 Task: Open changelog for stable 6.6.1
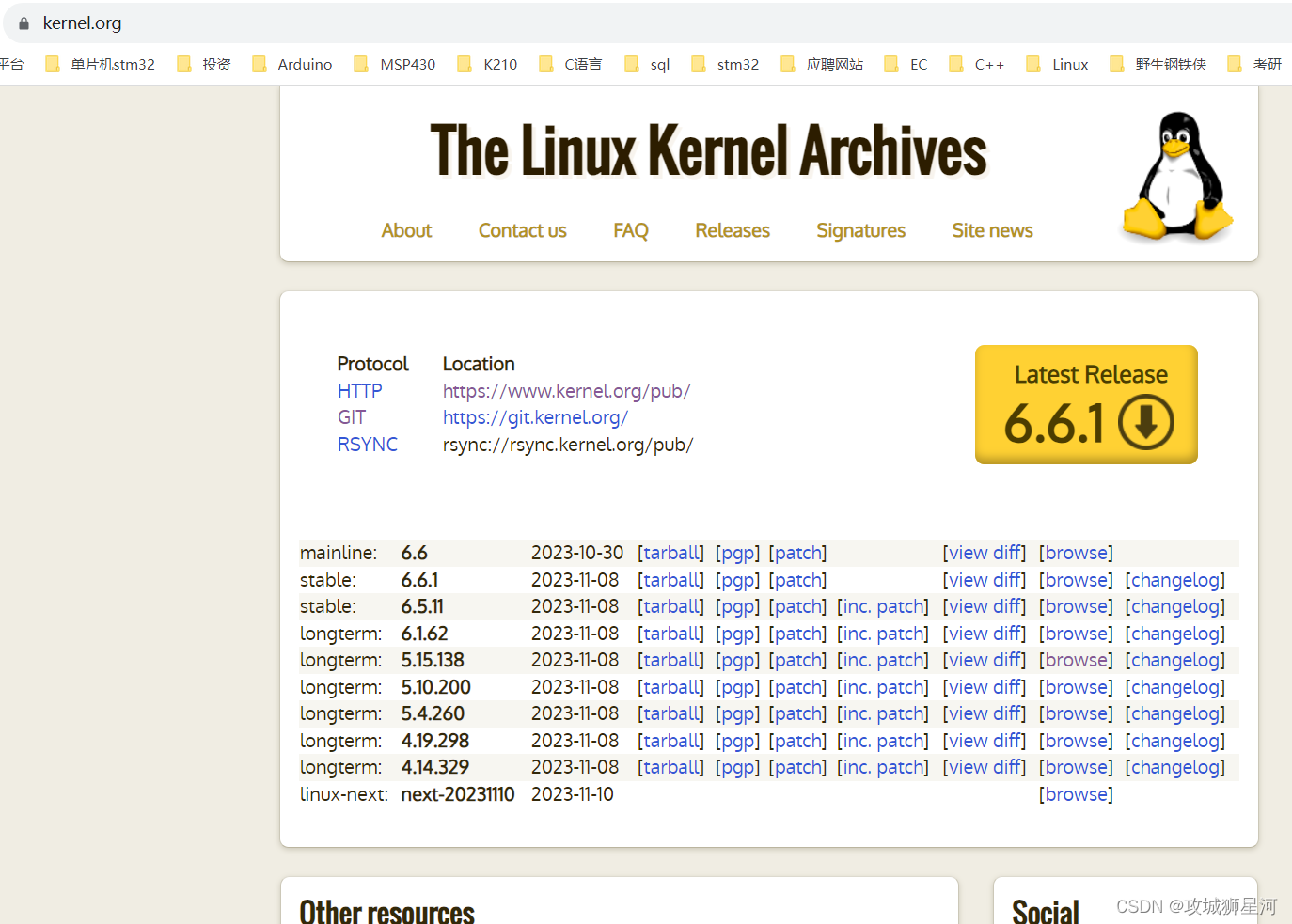tap(1175, 580)
